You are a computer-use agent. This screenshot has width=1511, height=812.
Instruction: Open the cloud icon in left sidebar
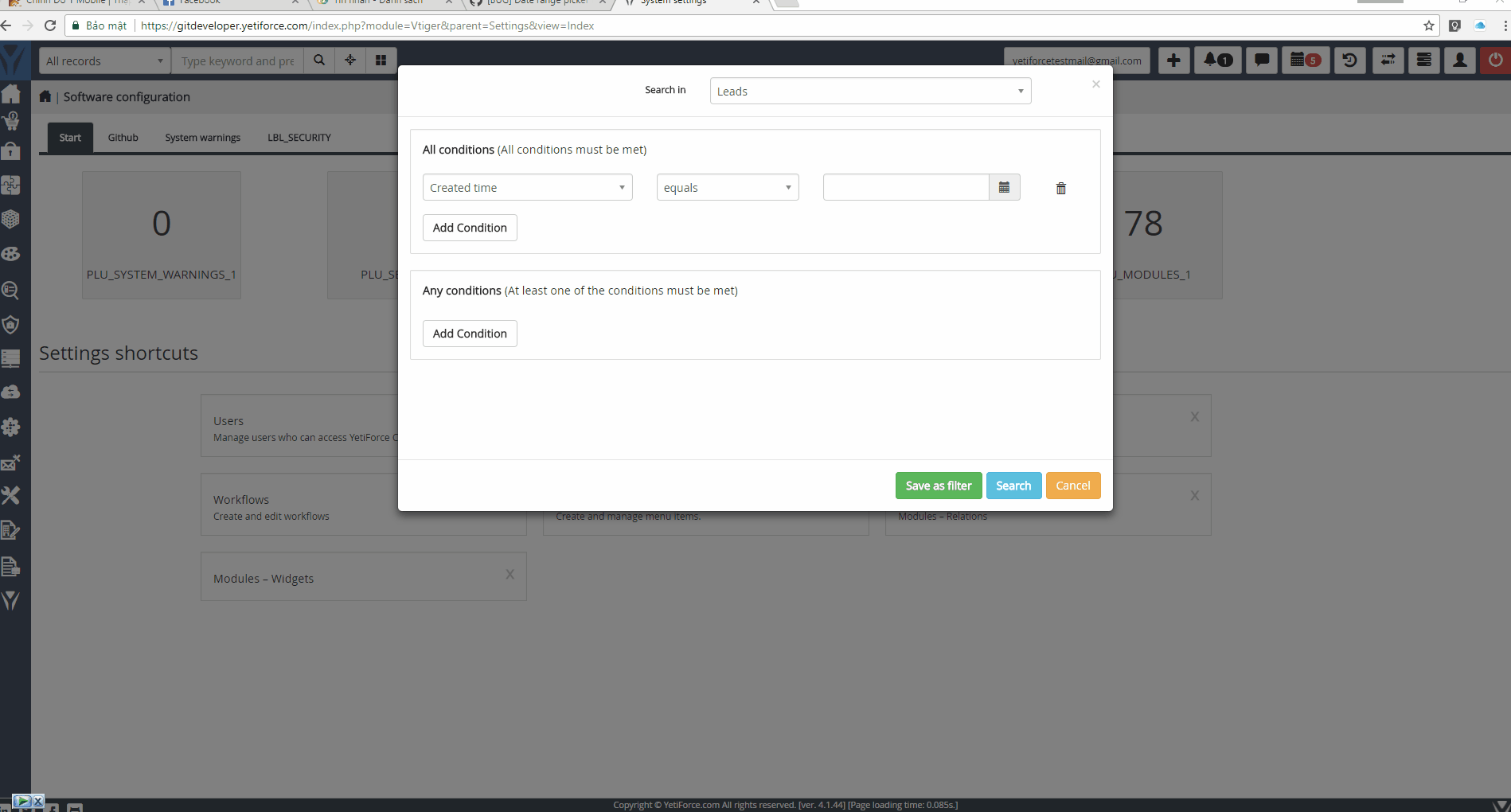(x=11, y=392)
